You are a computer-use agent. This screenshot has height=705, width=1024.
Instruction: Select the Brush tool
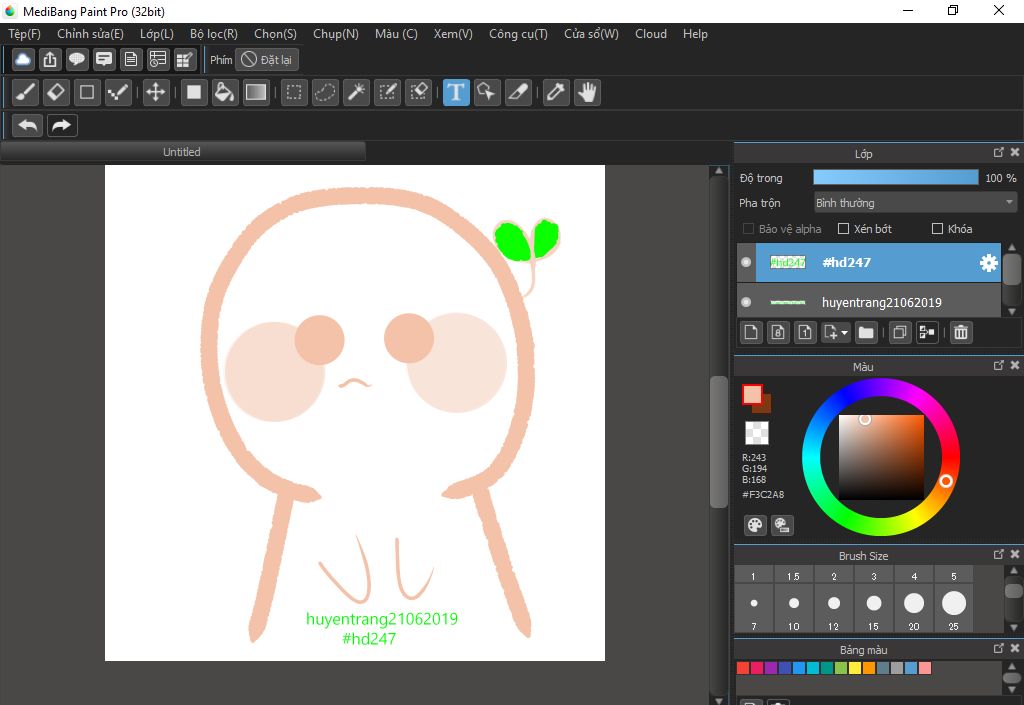[x=26, y=93]
